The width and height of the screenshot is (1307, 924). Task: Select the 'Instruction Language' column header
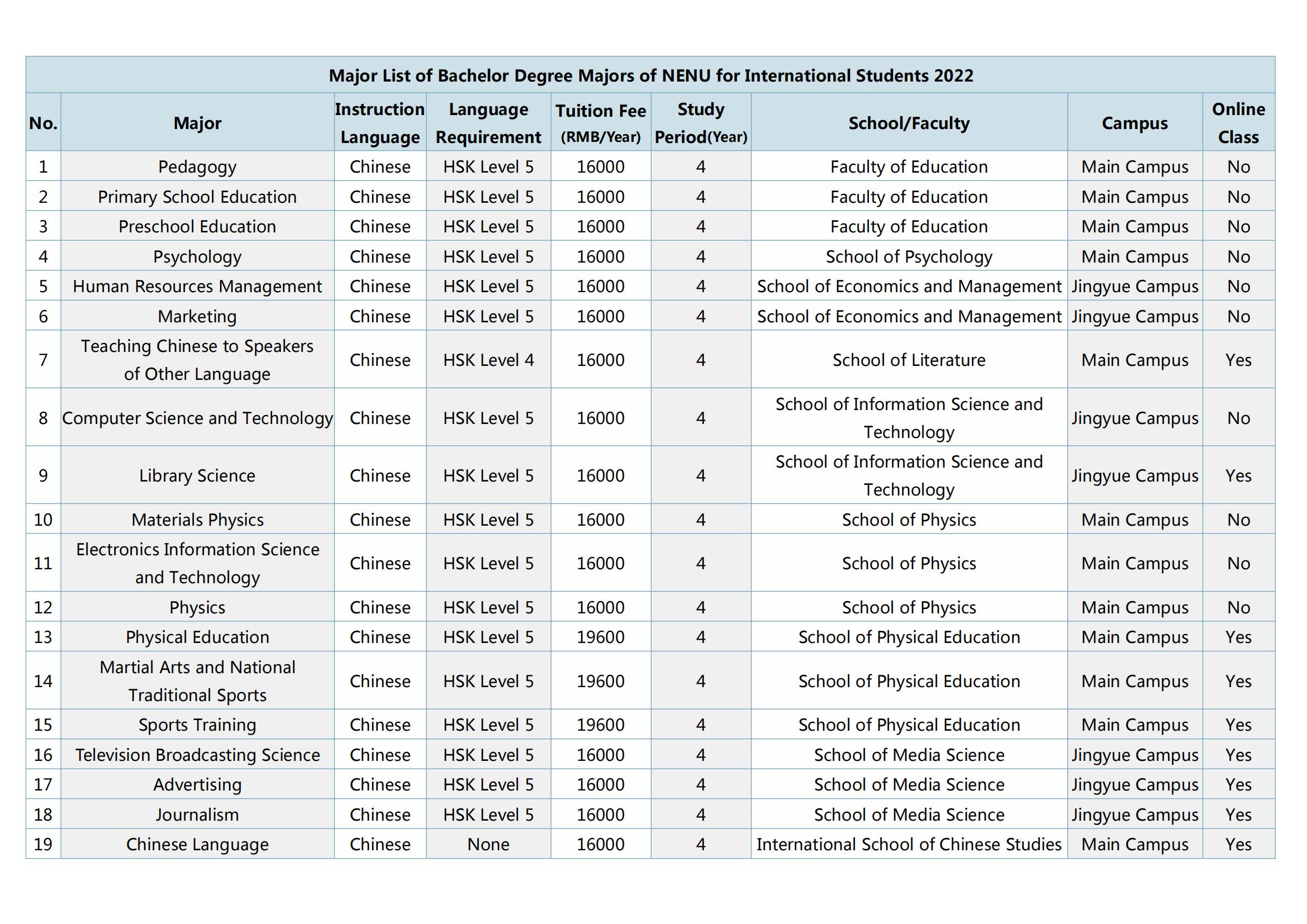pos(379,123)
